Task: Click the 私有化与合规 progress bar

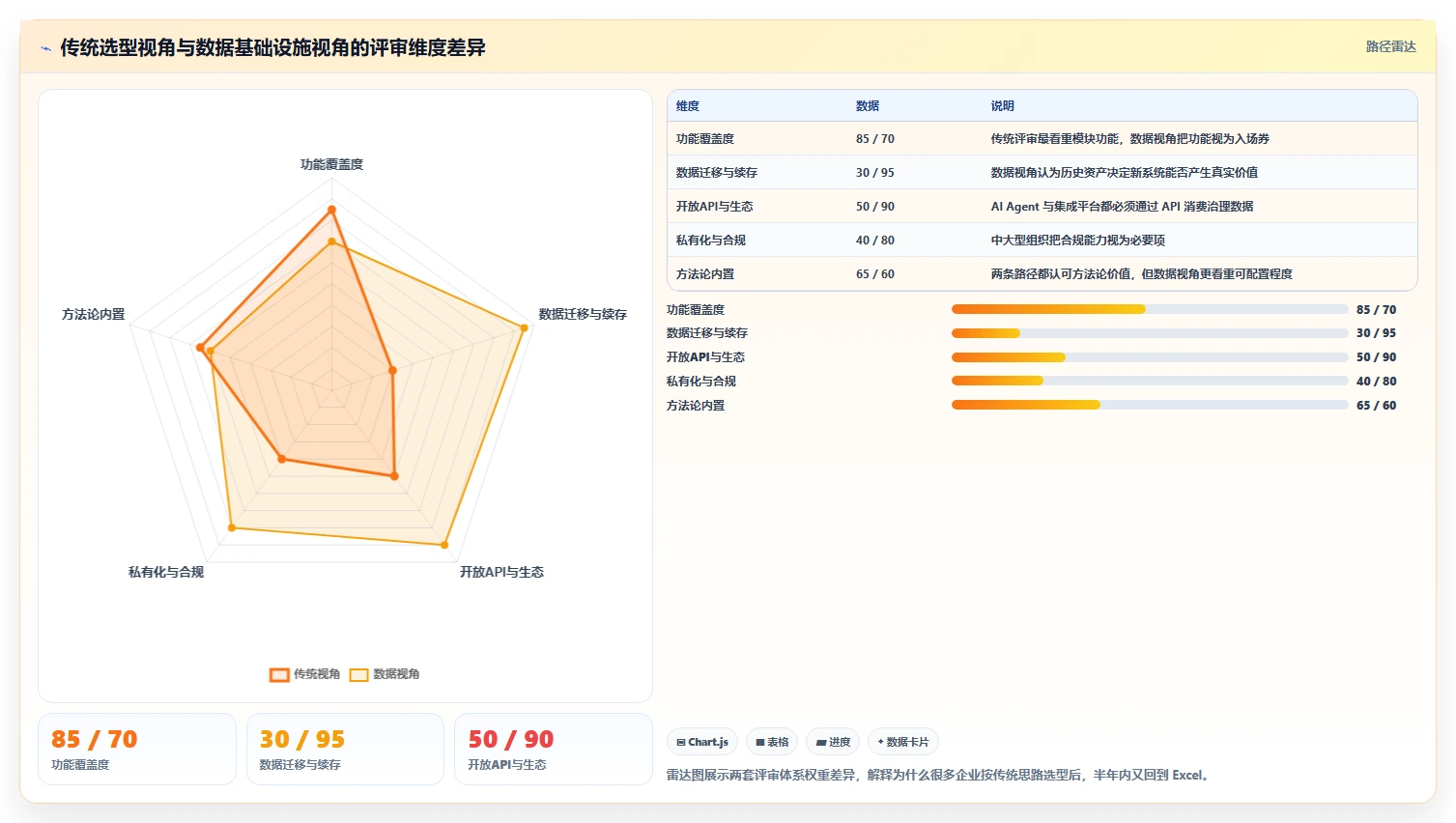Action: 1150,381
